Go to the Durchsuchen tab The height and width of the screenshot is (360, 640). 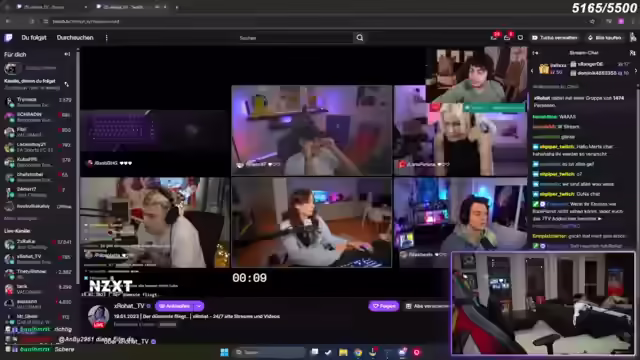pos(75,38)
